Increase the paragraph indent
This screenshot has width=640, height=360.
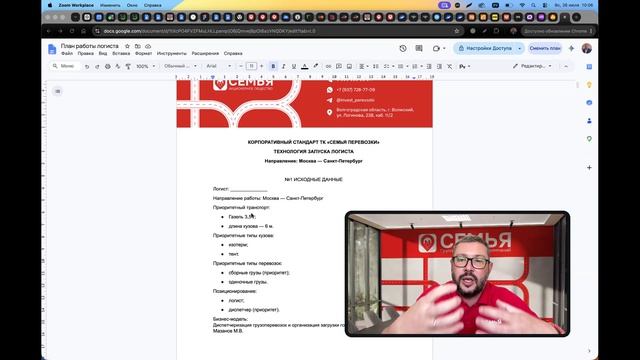click(439, 66)
